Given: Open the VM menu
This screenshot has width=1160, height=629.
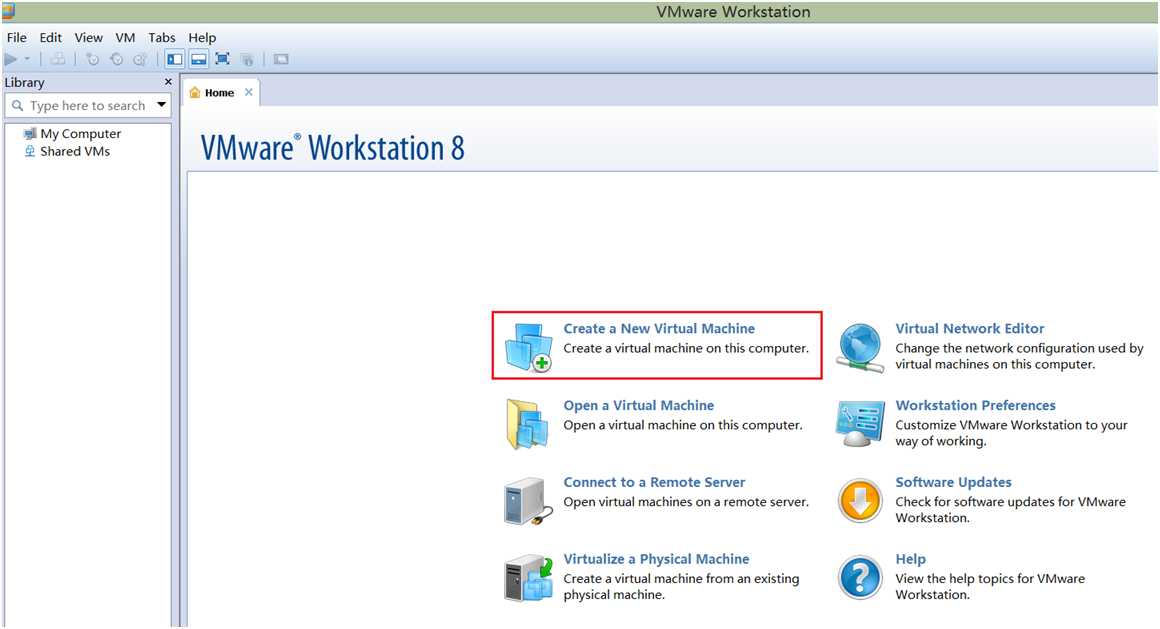Looking at the screenshot, I should (x=125, y=38).
